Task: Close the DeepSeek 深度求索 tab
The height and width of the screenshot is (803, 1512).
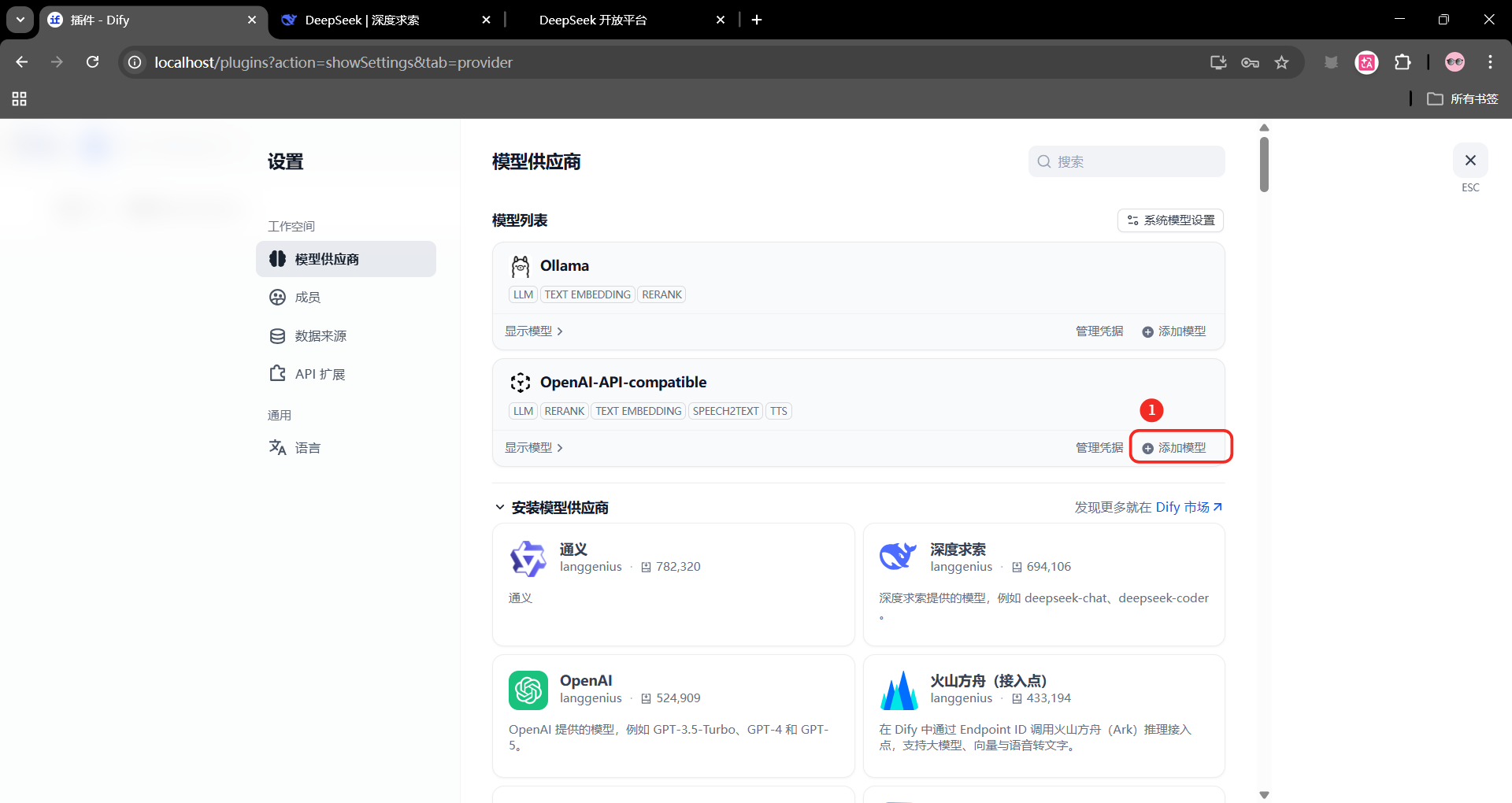Action: [x=487, y=20]
